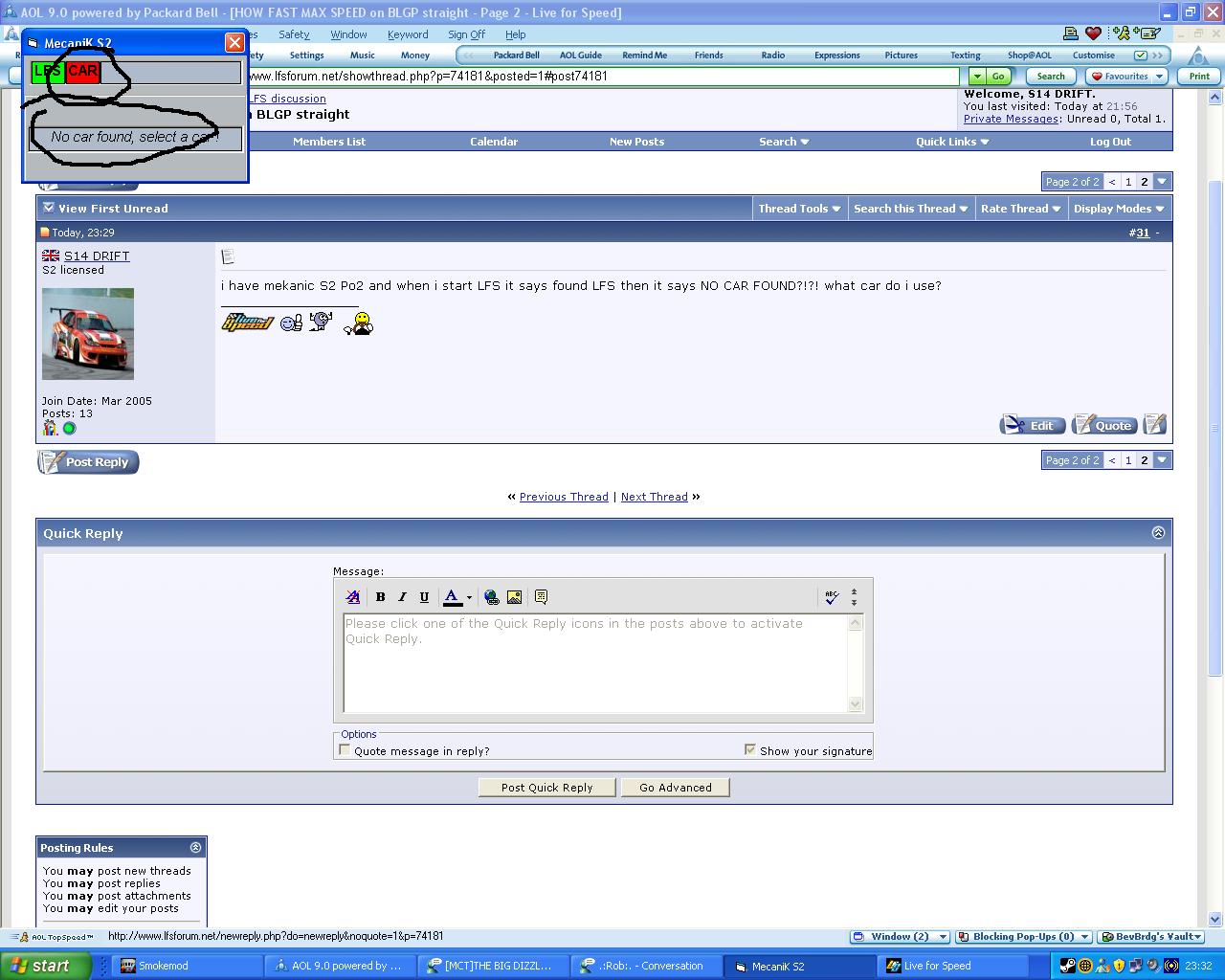Viewport: 1225px width, 980px height.
Task: Open the Display Modes dropdown
Action: click(x=1119, y=209)
